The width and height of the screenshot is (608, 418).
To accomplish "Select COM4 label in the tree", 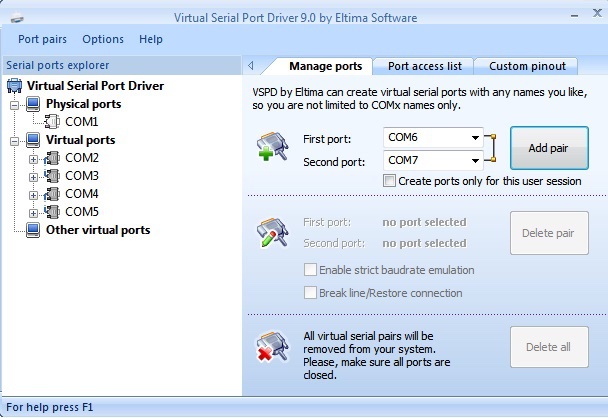I will click(x=82, y=194).
